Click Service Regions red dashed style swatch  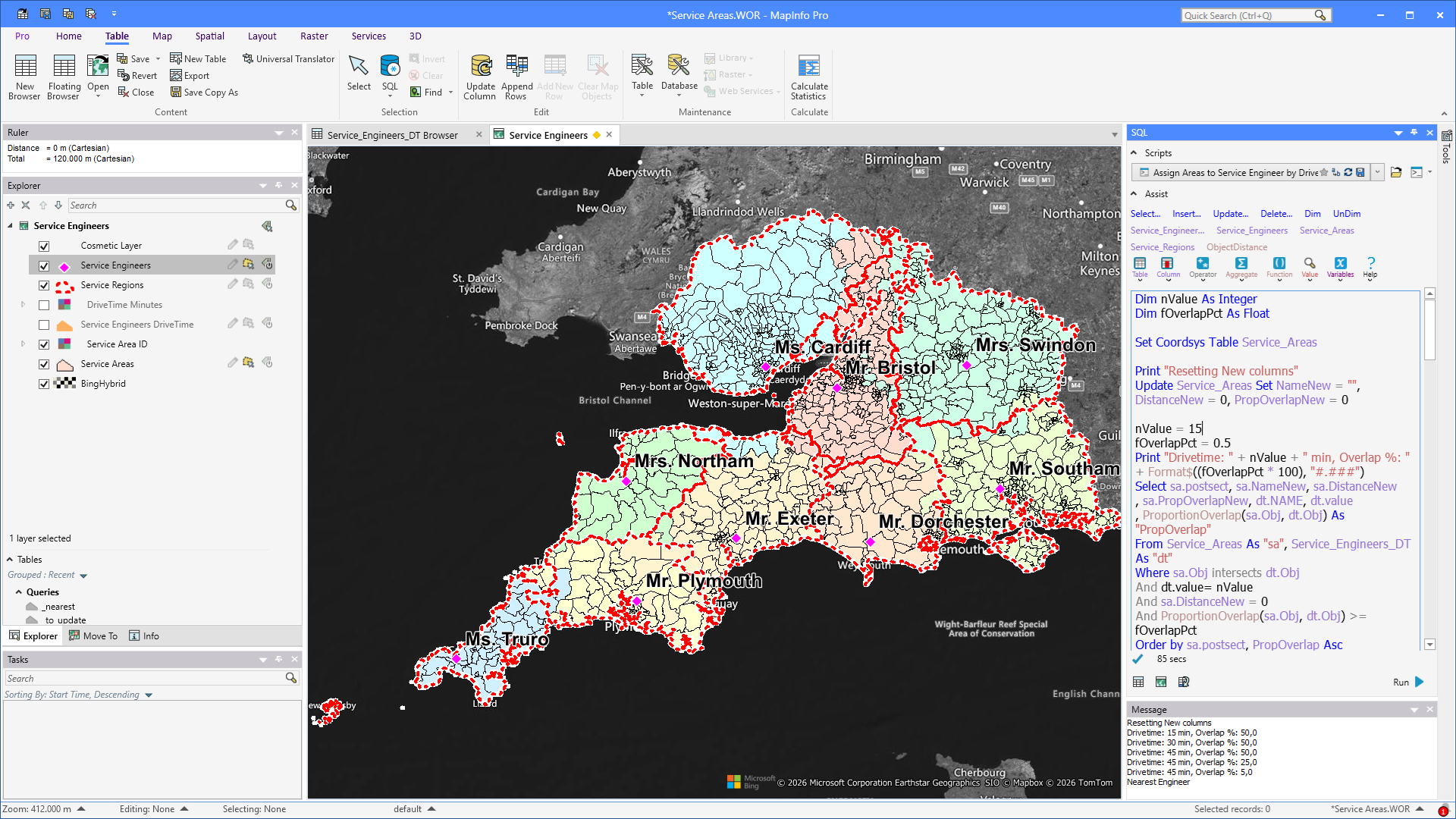tap(64, 286)
